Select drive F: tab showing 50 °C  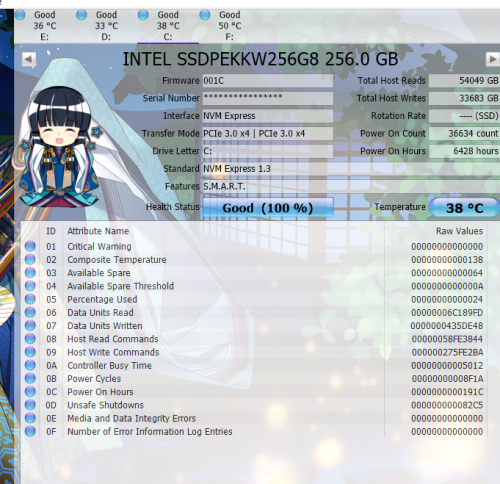pyautogui.click(x=229, y=26)
